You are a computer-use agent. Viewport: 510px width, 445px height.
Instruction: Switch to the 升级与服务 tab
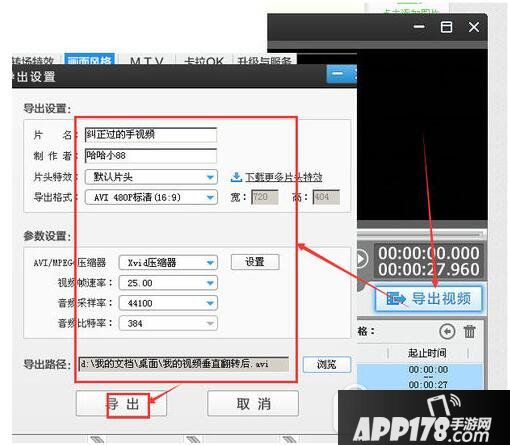[265, 60]
